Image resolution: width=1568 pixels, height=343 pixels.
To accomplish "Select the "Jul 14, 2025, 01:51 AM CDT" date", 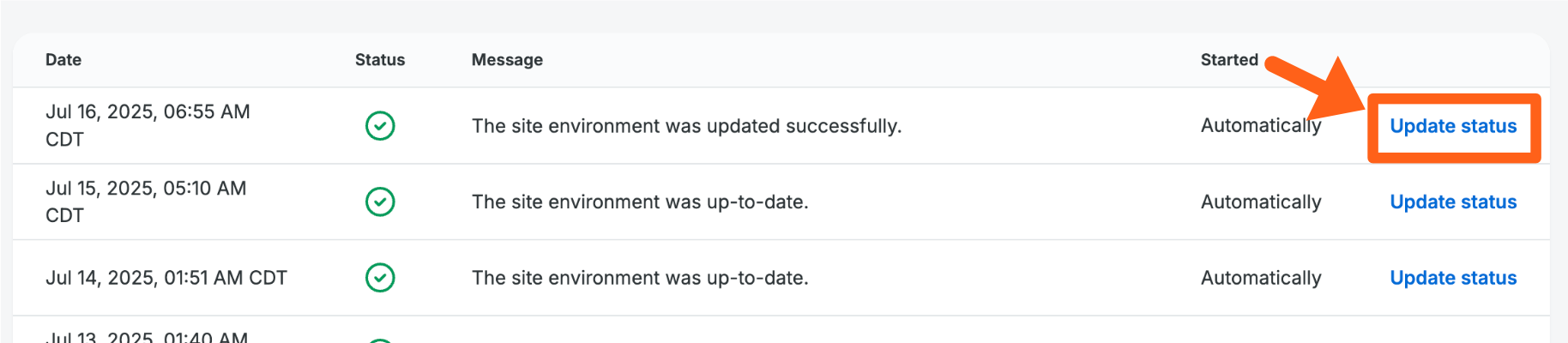I will click(166, 278).
